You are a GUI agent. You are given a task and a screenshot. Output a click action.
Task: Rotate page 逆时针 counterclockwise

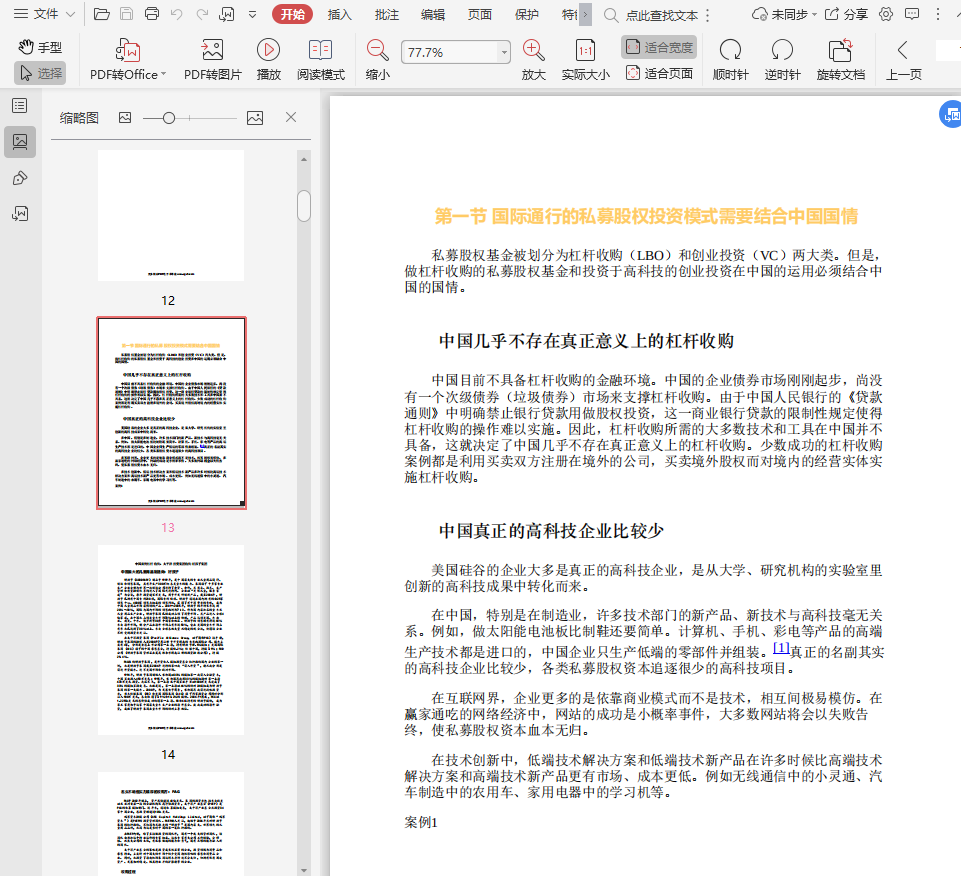coord(782,51)
